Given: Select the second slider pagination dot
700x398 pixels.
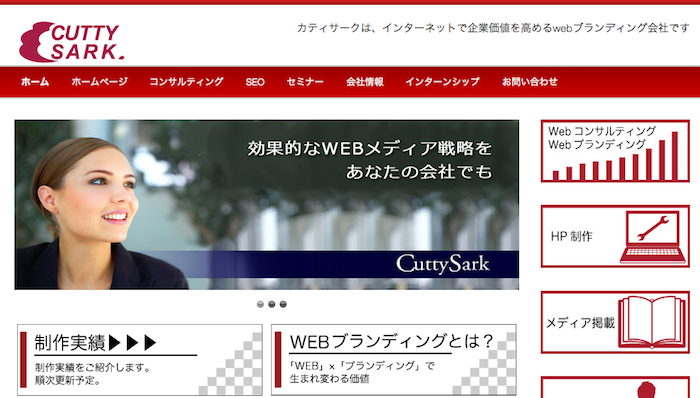Looking at the screenshot, I should click(x=271, y=304).
